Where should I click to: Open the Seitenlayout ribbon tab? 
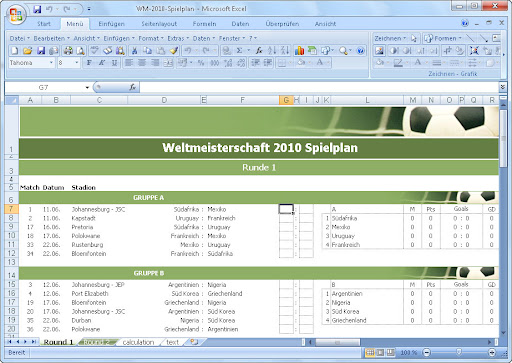pos(159,24)
